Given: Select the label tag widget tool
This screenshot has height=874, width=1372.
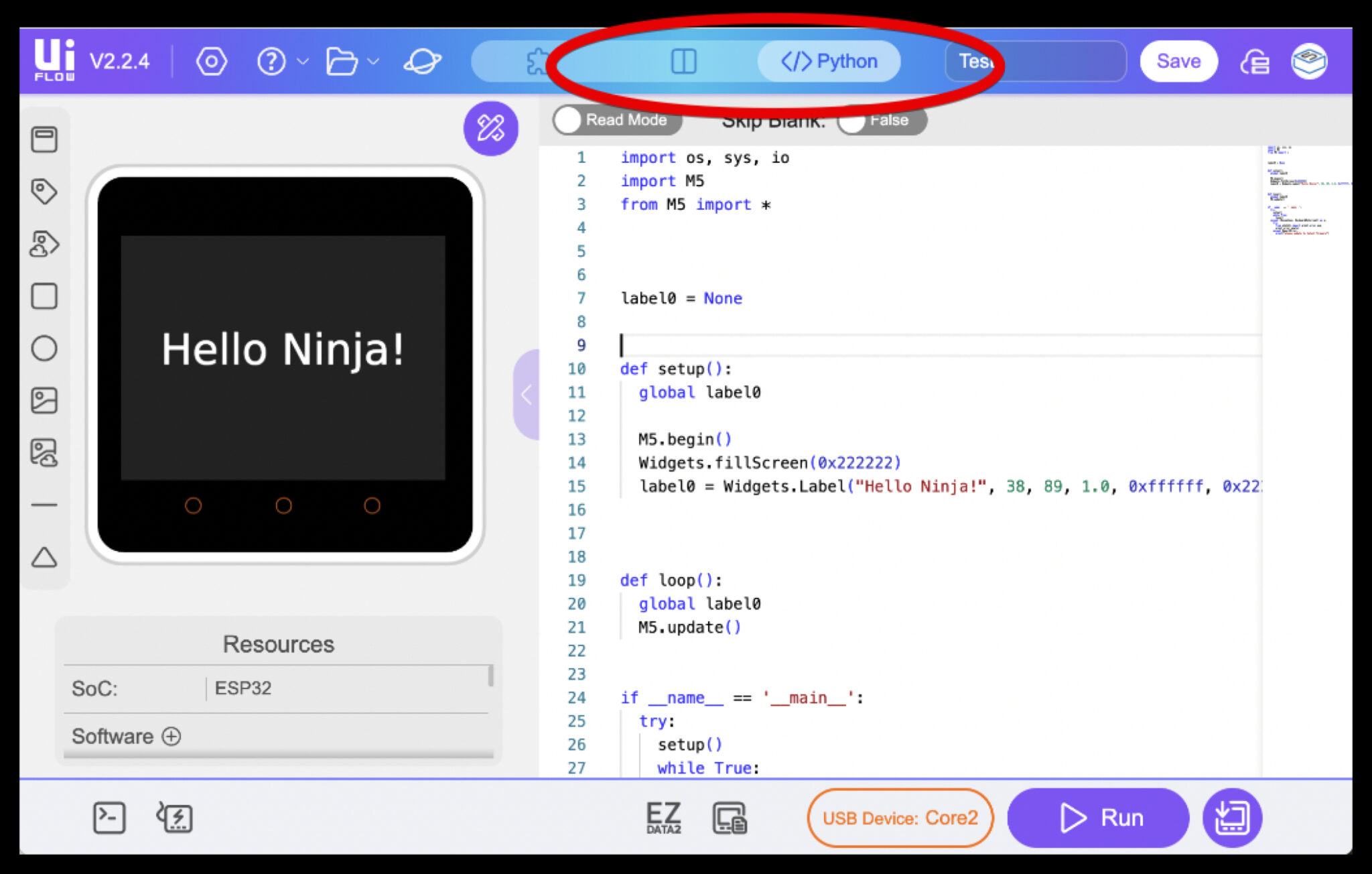Looking at the screenshot, I should pos(44,191).
